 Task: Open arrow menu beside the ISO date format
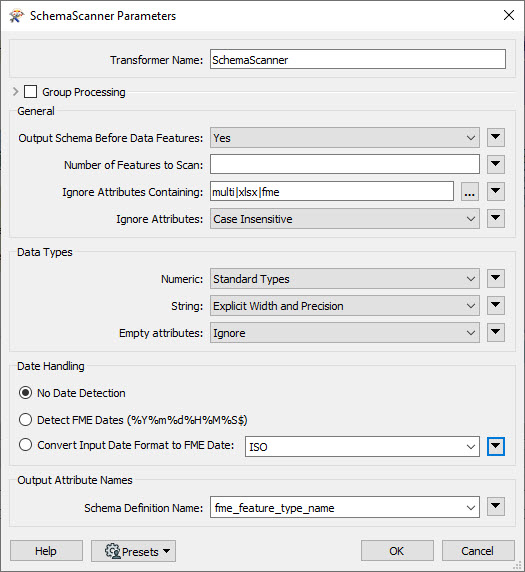[x=496, y=447]
